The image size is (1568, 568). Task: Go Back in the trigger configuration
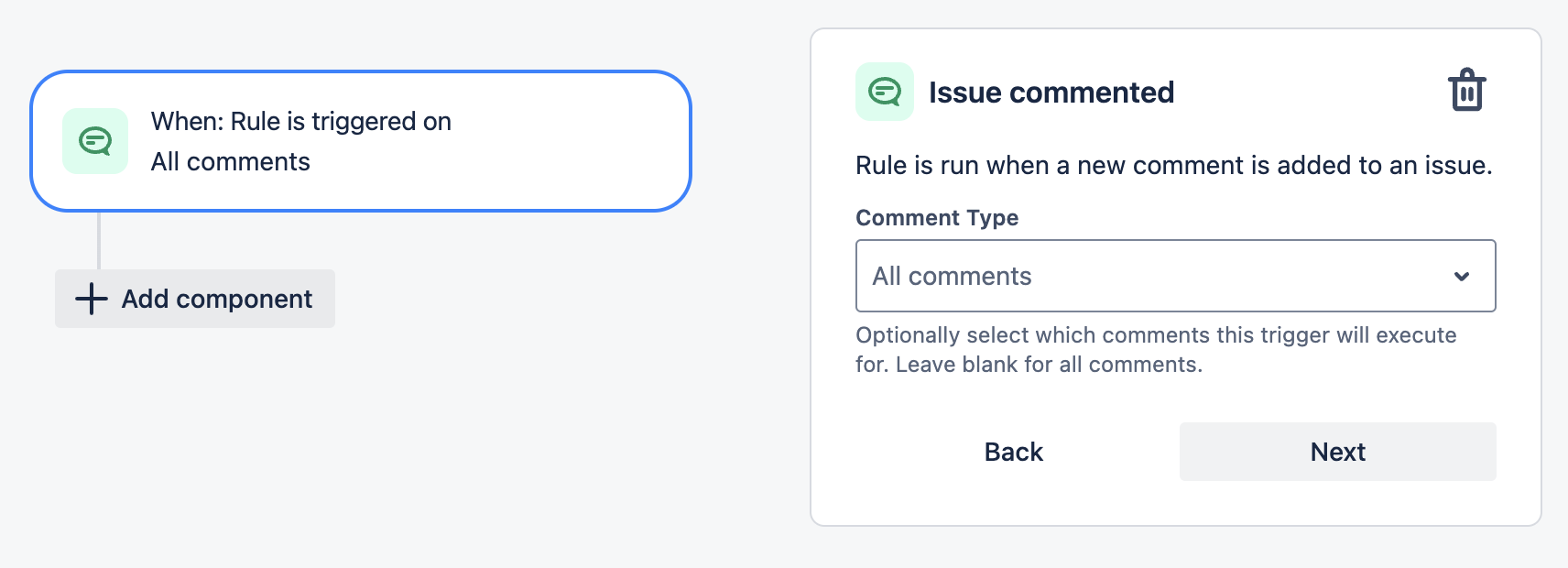pyautogui.click(x=1012, y=451)
